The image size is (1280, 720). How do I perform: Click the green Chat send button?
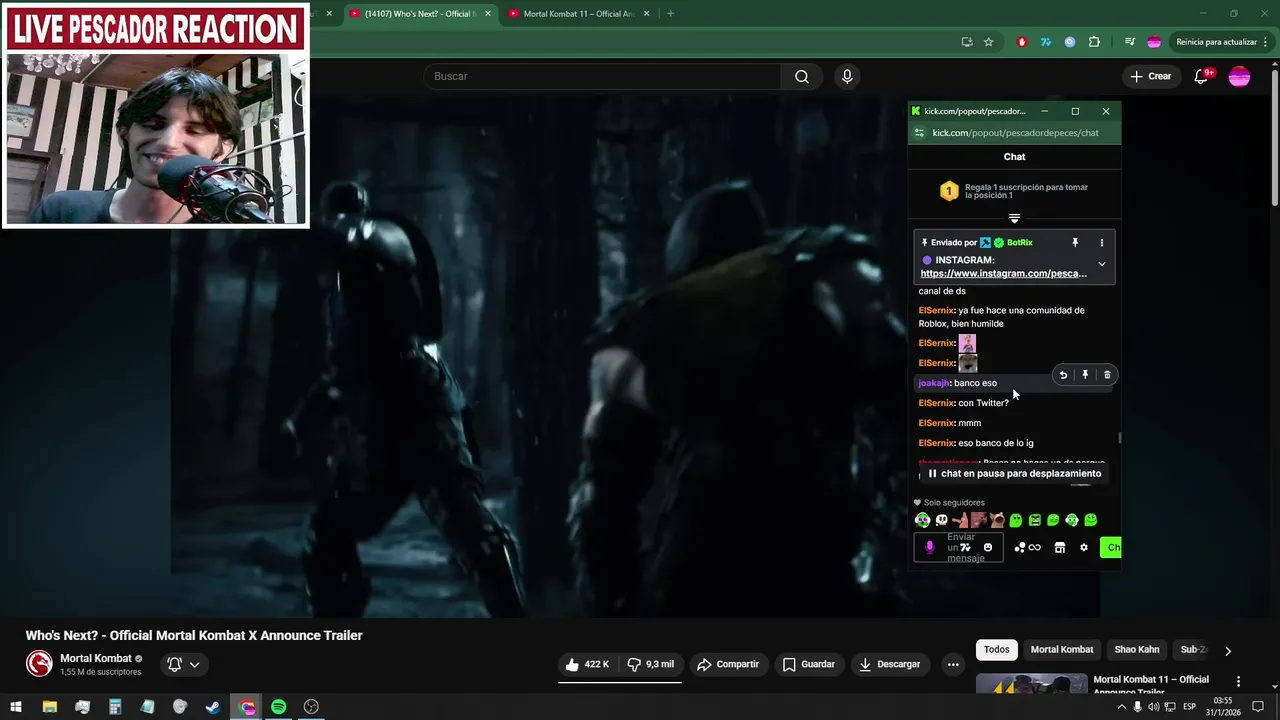1111,547
